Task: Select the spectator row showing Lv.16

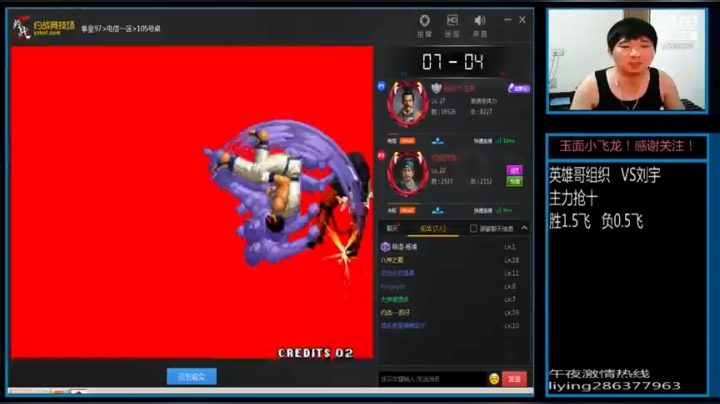Action: click(x=452, y=313)
